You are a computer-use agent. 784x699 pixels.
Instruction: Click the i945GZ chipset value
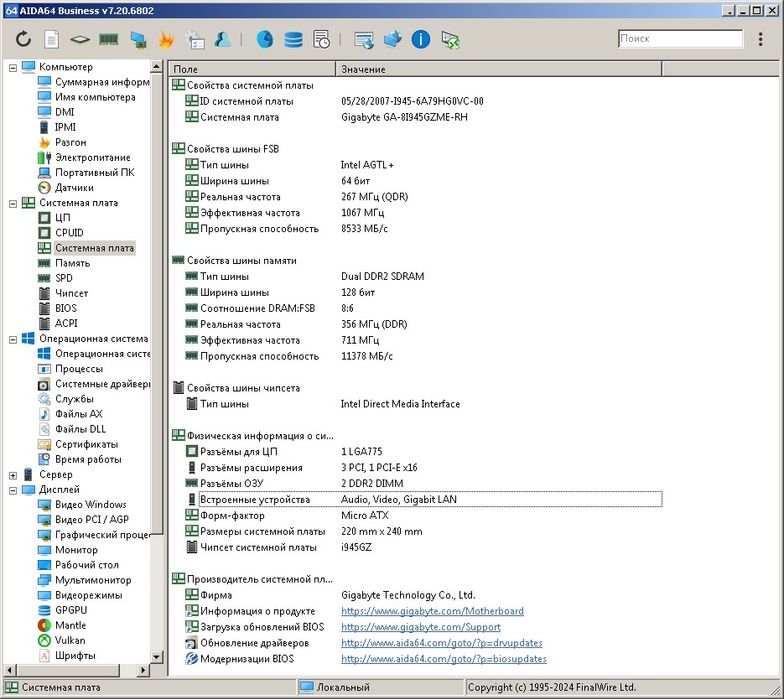(356, 547)
